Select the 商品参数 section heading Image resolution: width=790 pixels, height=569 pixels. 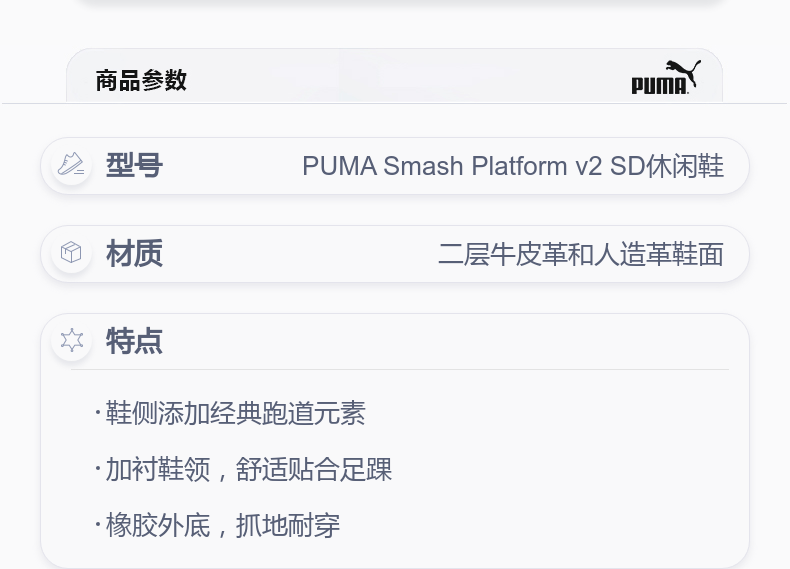(x=141, y=80)
